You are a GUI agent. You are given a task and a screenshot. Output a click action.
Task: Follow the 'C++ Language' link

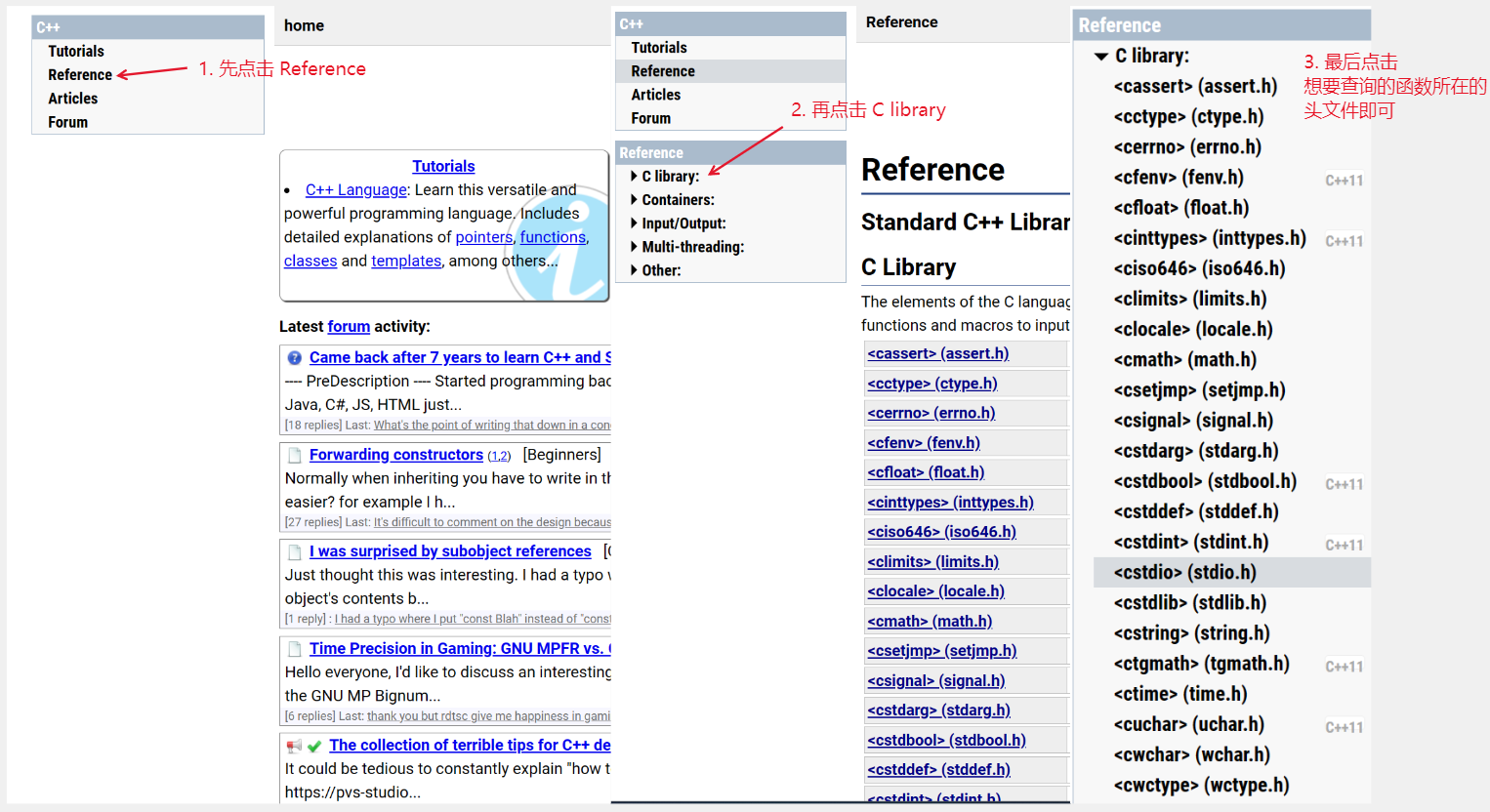point(356,189)
